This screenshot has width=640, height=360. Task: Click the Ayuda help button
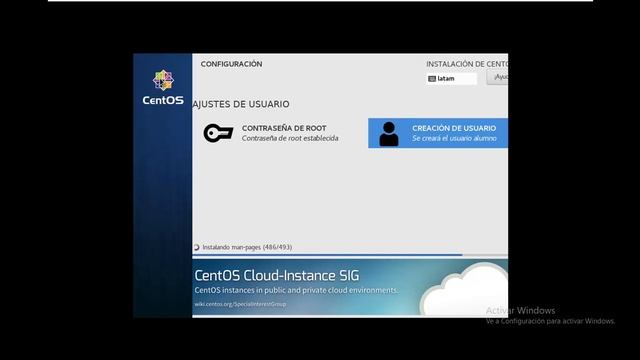pyautogui.click(x=498, y=77)
